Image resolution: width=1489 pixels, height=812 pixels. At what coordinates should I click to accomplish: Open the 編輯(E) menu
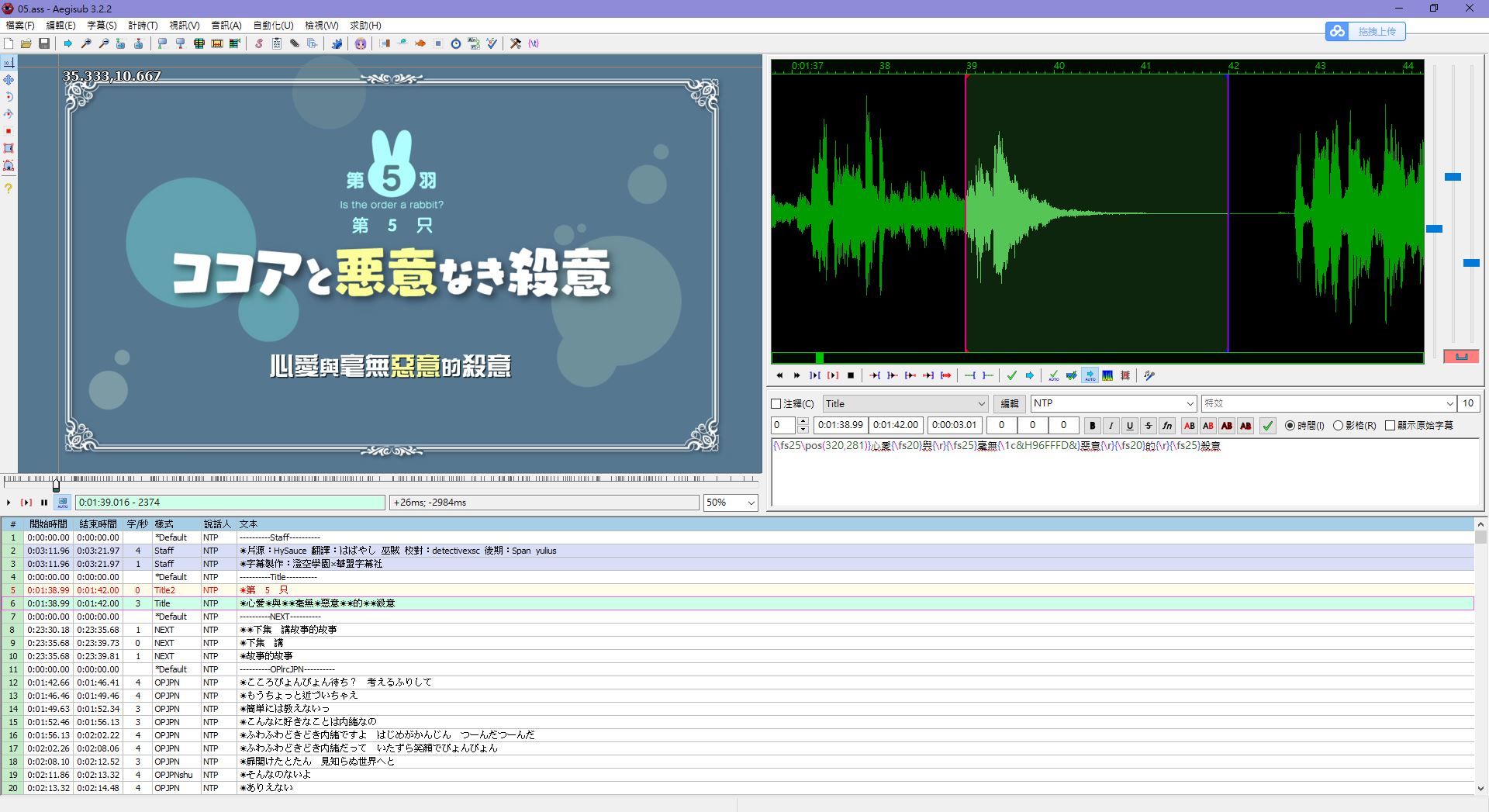click(60, 26)
